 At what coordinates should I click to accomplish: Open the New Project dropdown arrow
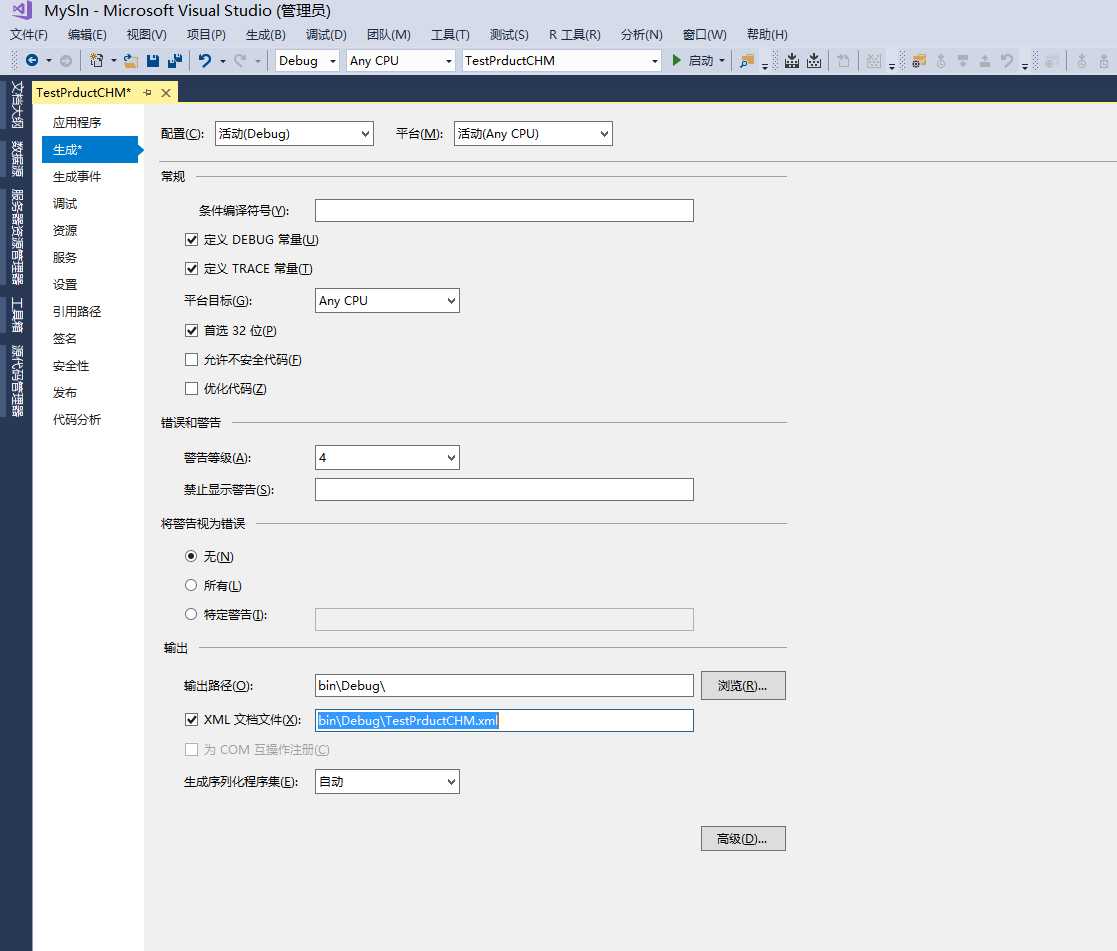[x=113, y=61]
